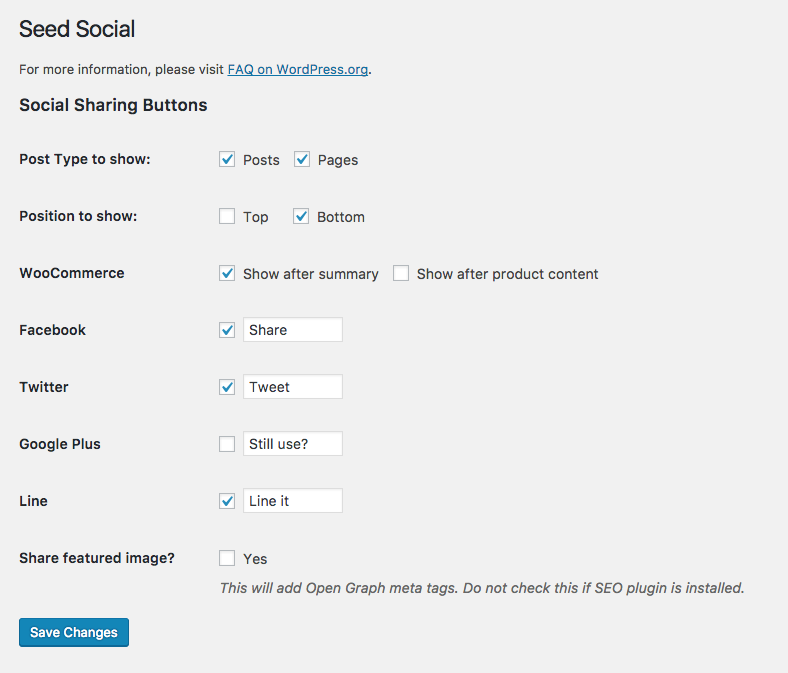Enable the Top position checkbox
788x673 pixels.
[227, 216]
